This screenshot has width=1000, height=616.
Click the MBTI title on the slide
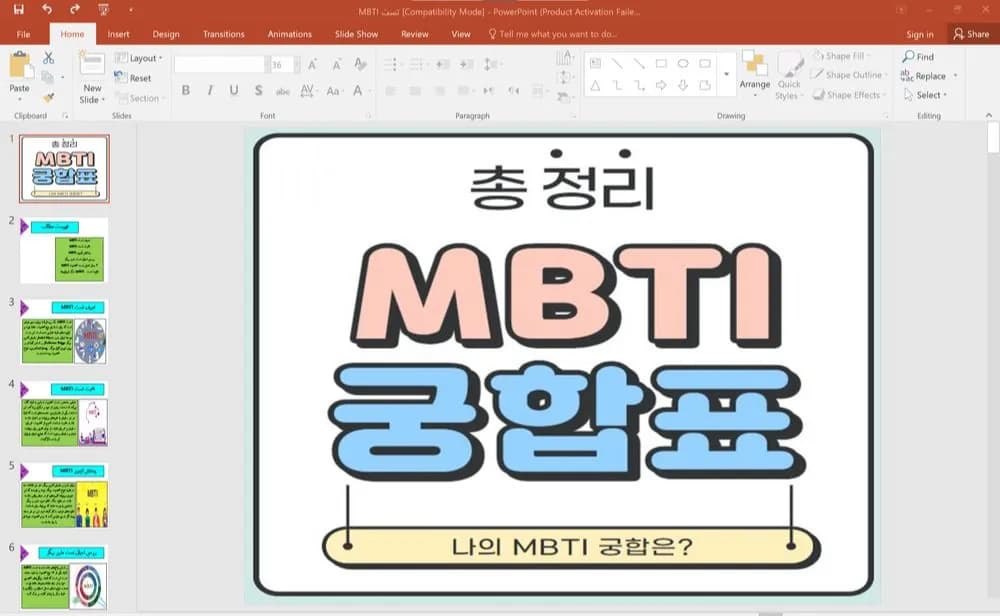566,298
